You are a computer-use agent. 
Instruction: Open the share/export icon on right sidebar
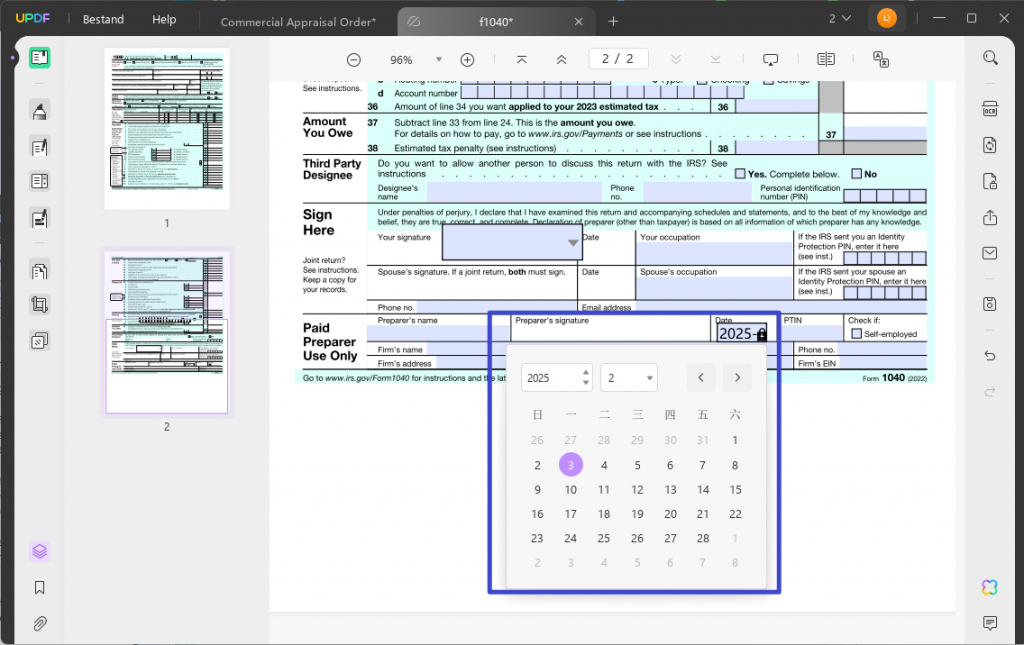click(x=990, y=217)
